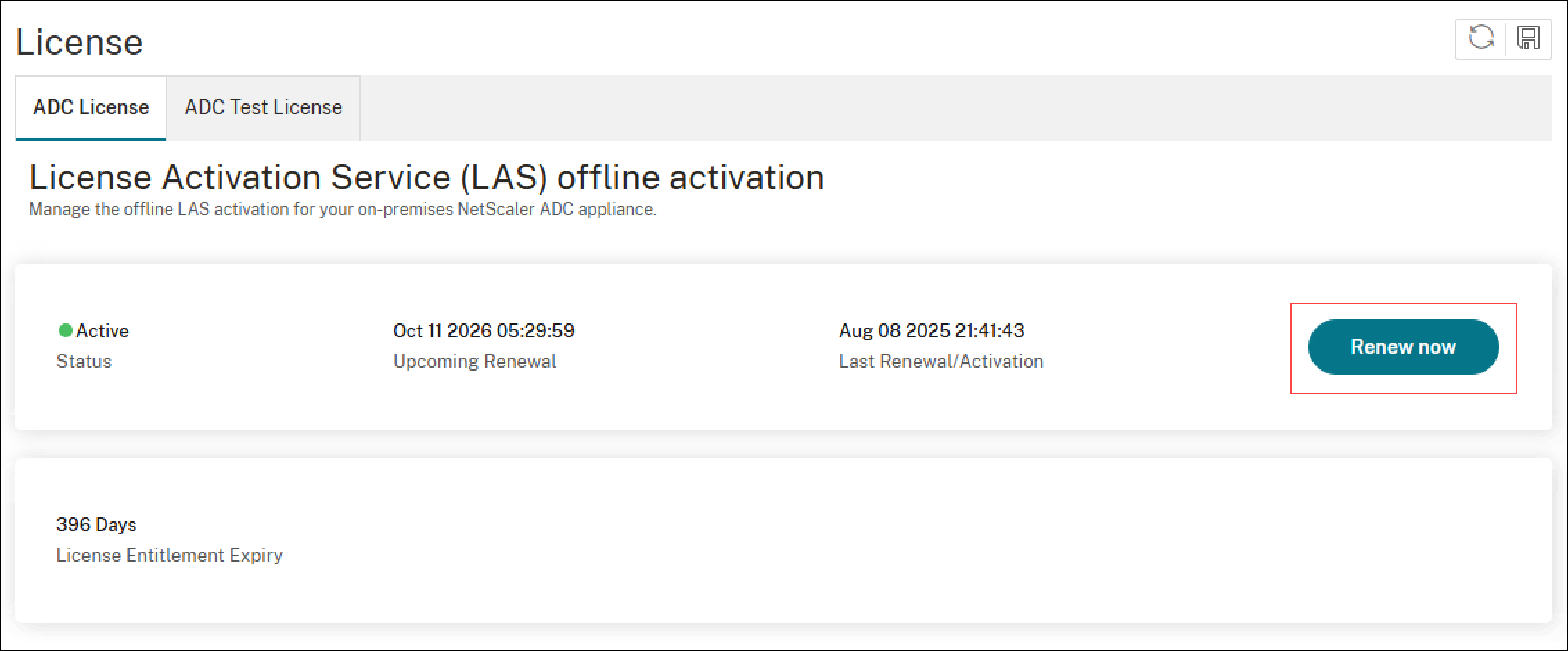
Task: Click empty area of the tab bar
Action: (x=956, y=107)
